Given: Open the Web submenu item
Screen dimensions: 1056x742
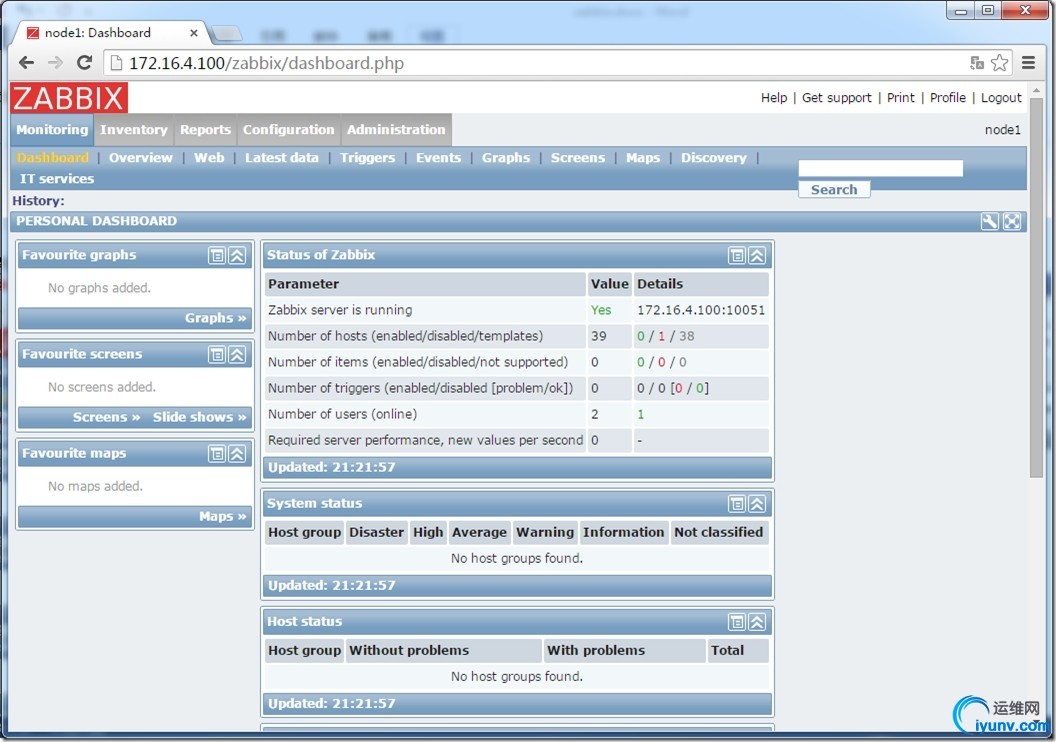Looking at the screenshot, I should (209, 158).
